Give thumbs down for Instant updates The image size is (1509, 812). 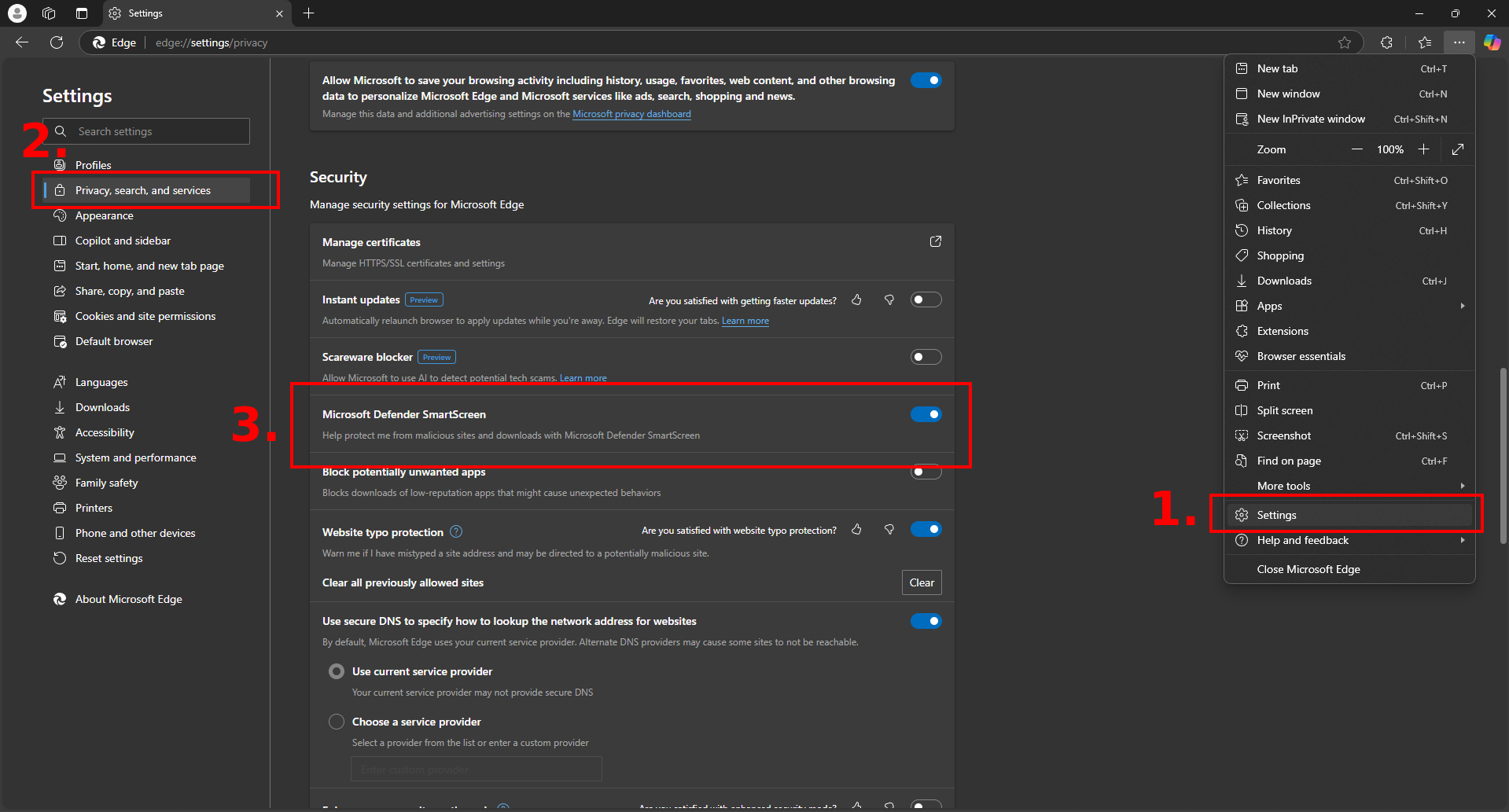889,299
